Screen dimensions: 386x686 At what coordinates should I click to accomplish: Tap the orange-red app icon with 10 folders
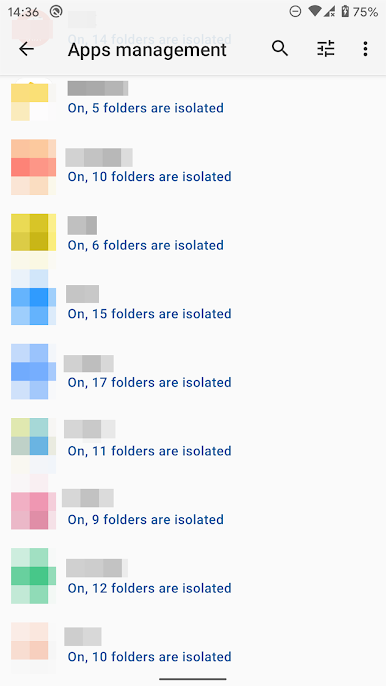tap(33, 167)
